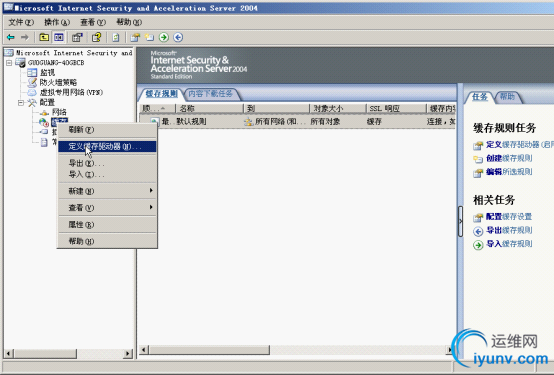Switch to the 任务 tab in task pane
Viewport: 554px width, 375px height.
(479, 96)
